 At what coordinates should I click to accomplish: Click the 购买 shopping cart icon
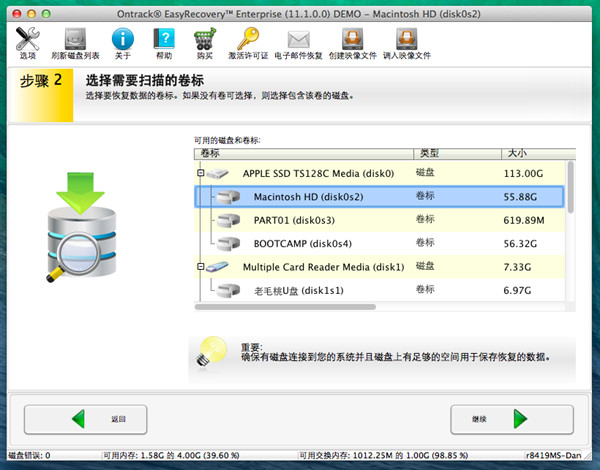coord(204,41)
